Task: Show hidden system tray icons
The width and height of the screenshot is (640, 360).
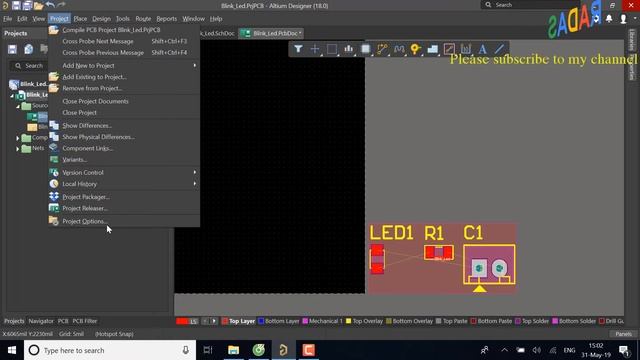Action: point(504,350)
